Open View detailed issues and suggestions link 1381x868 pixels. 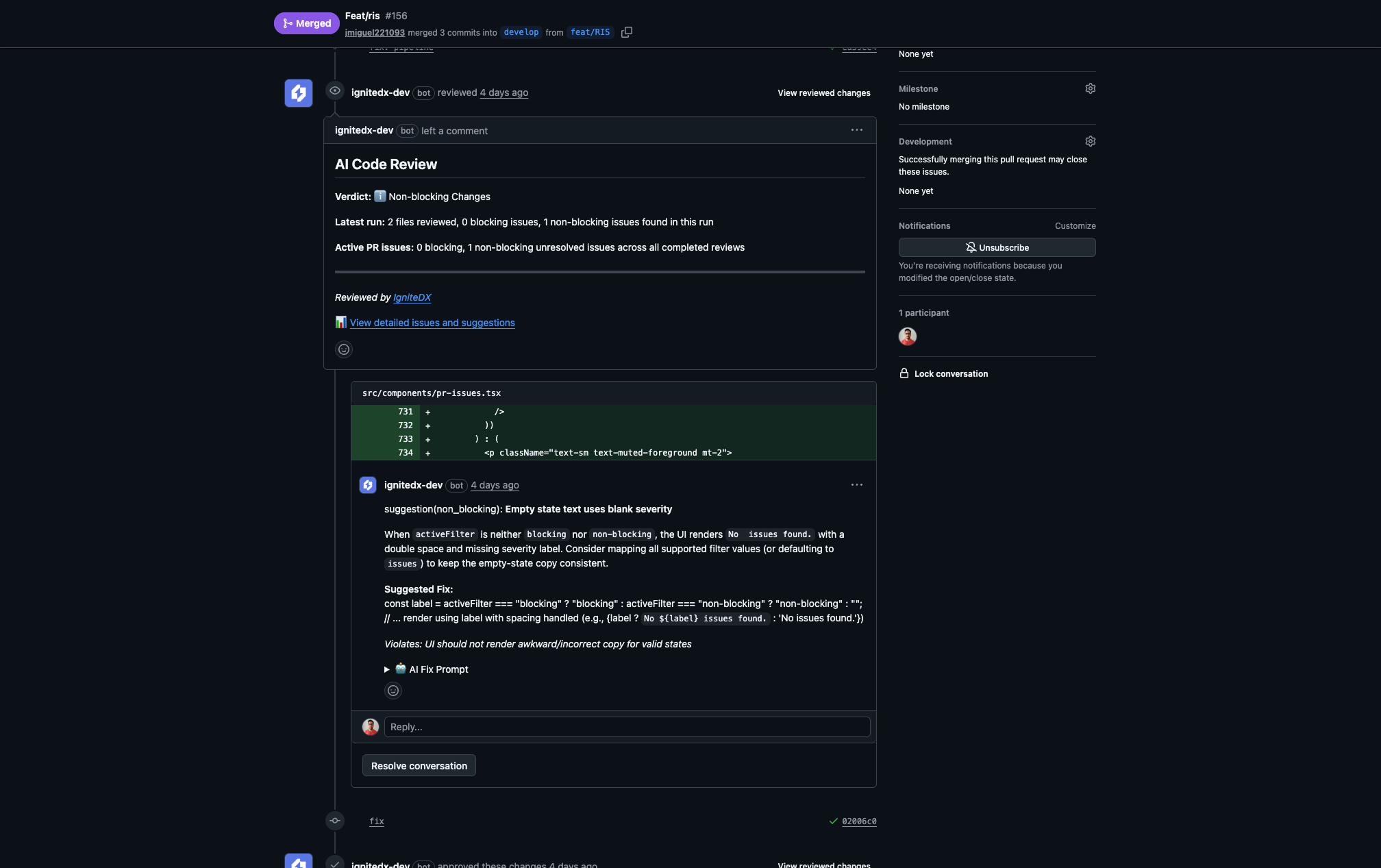pyautogui.click(x=432, y=323)
